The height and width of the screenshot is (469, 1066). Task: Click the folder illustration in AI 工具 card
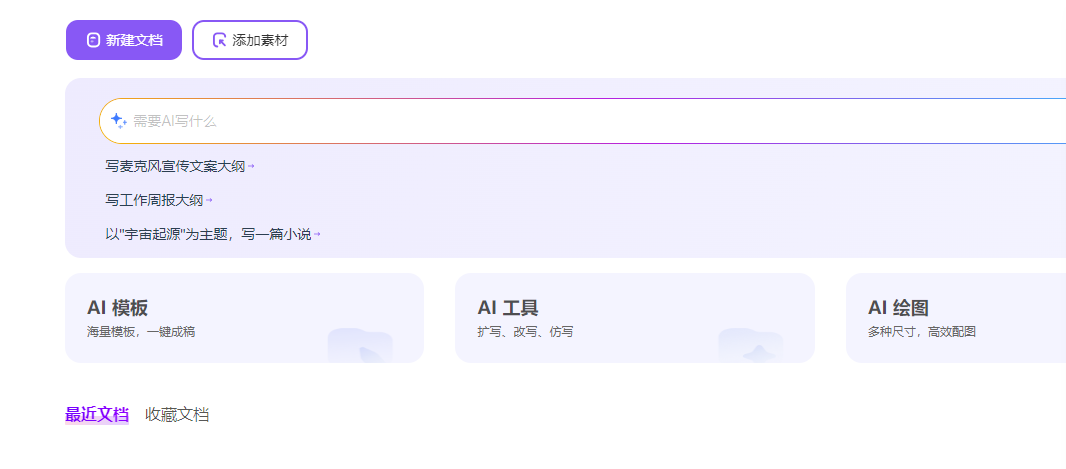tap(751, 345)
